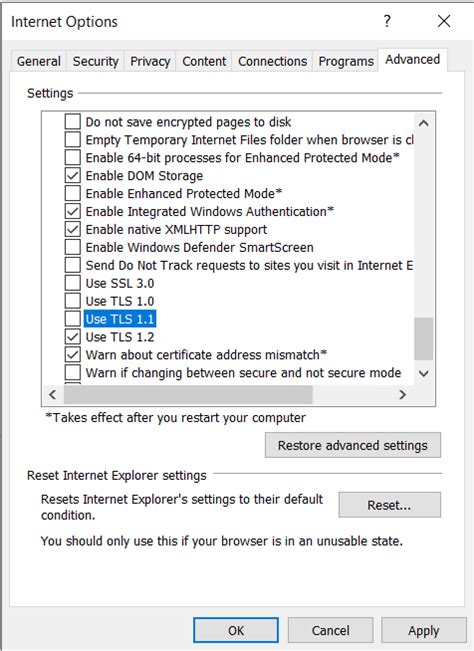Select the 'Use SSL 3.0' label text
This screenshot has height=651, width=474.
120,283
